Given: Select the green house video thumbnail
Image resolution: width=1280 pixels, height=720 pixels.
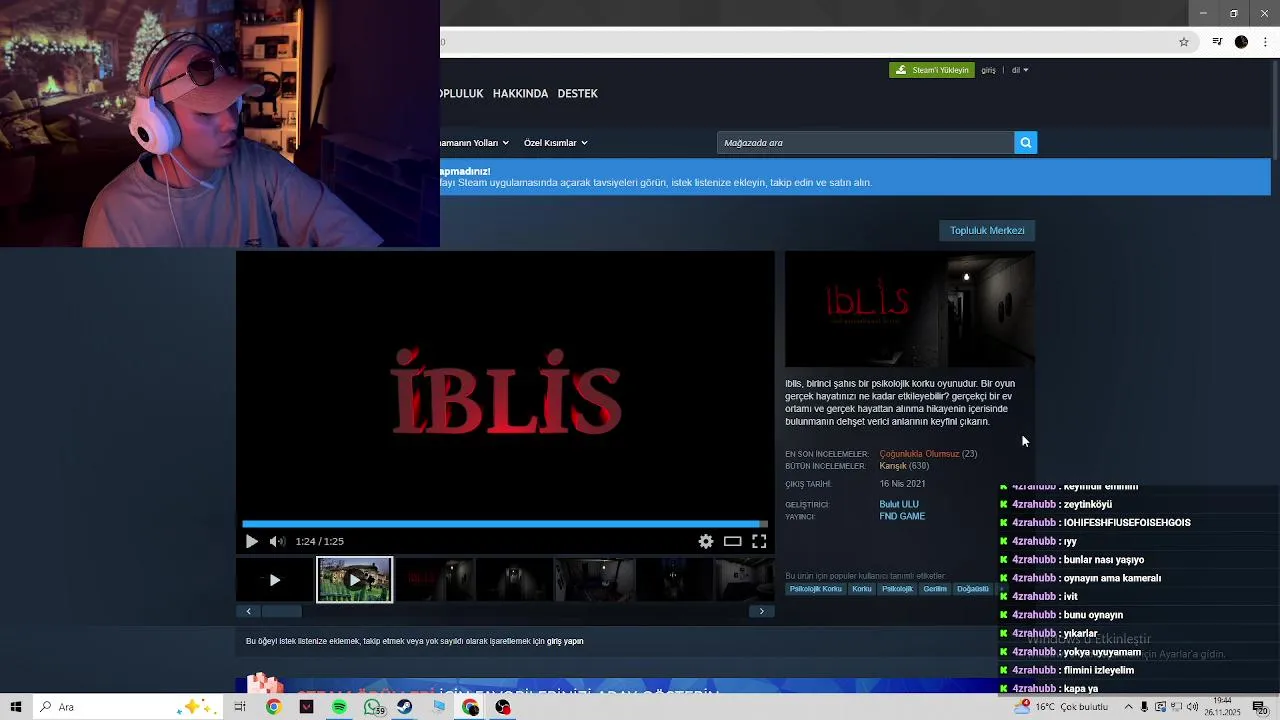Looking at the screenshot, I should pos(355,580).
